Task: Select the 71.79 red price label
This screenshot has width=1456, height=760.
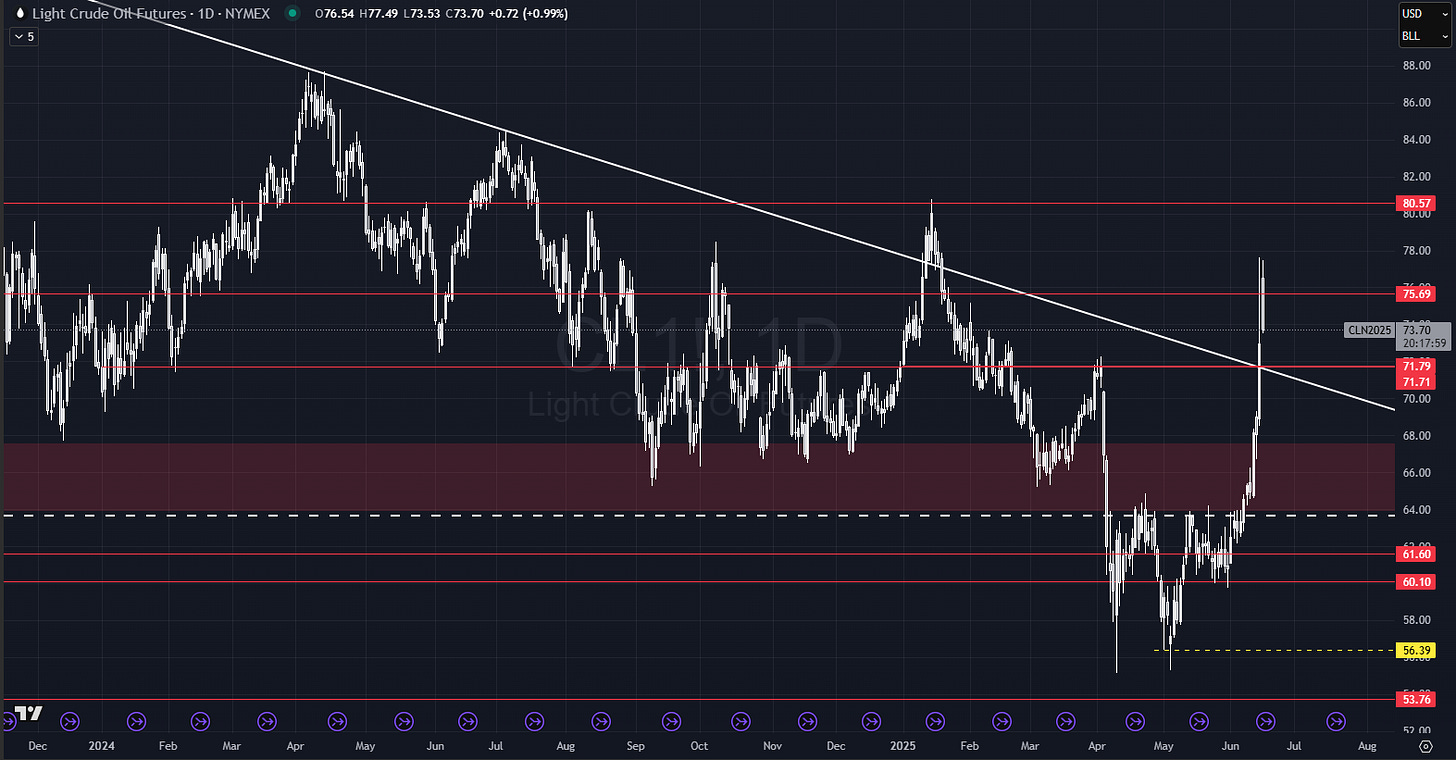Action: click(1417, 367)
